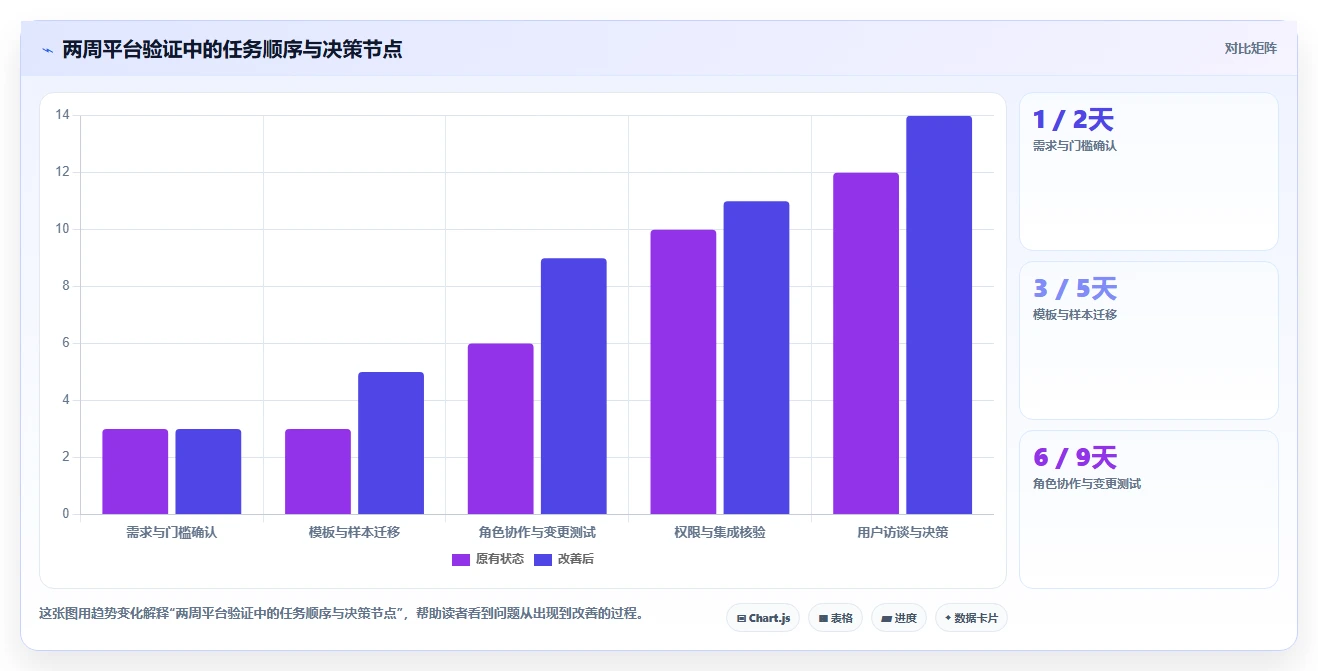Click the purple bar for 用户访谈与决策
Screen dimensions: 1318x671
(866, 344)
